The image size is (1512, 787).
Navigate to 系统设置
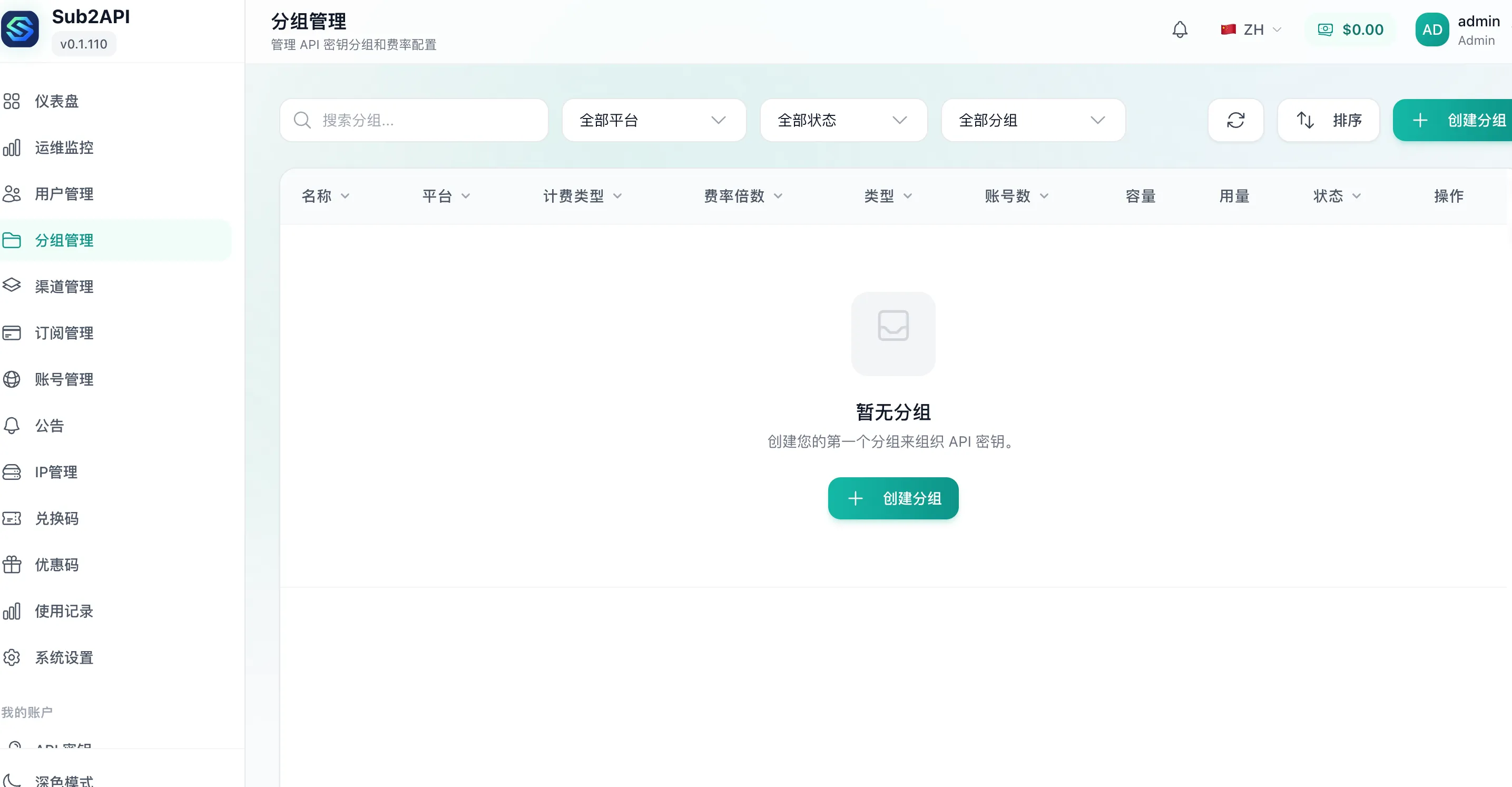click(63, 657)
